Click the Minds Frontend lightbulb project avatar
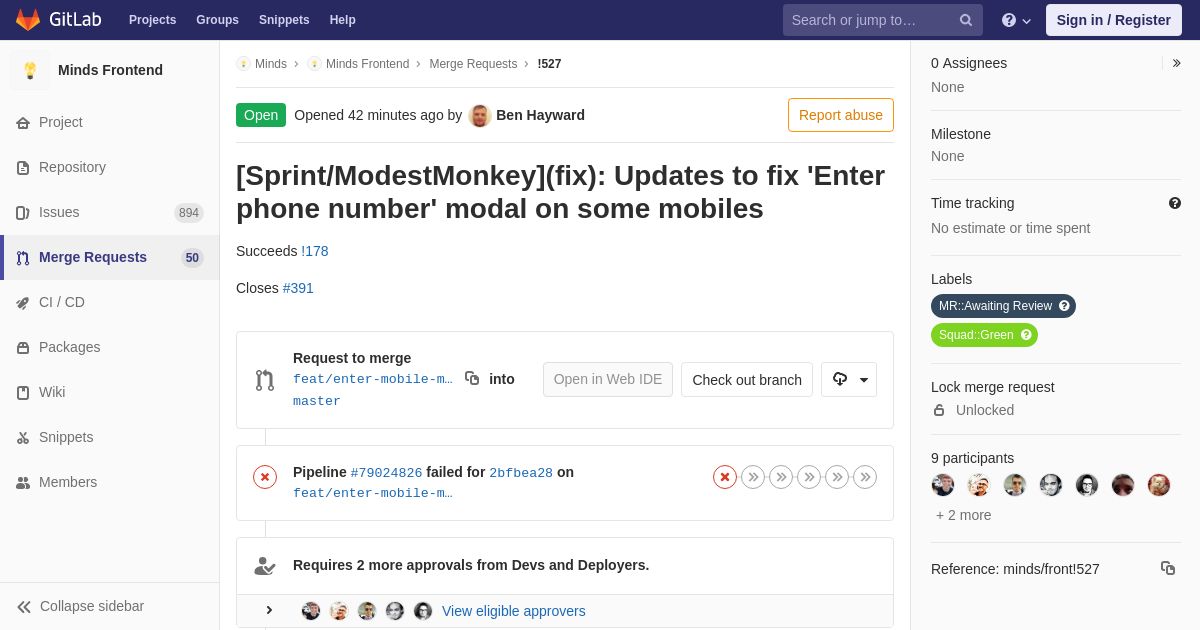 tap(30, 70)
